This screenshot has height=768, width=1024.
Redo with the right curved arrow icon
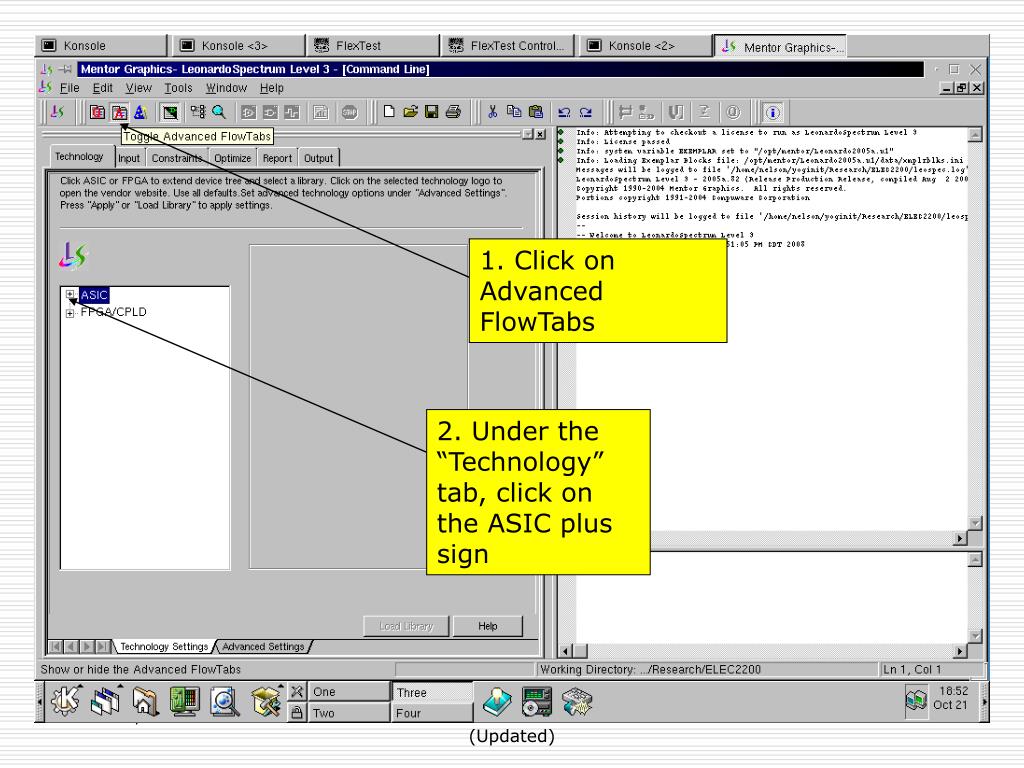586,112
